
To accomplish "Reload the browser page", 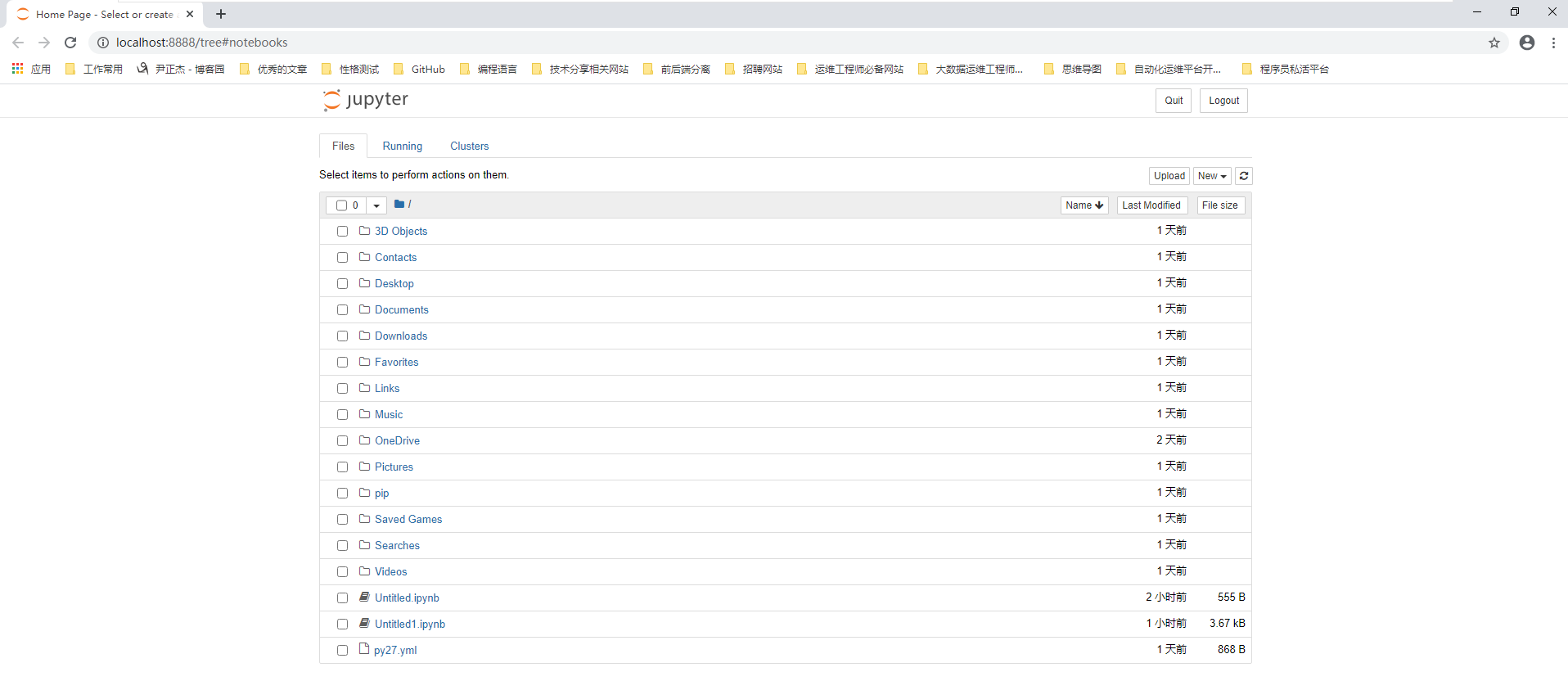I will [x=70, y=43].
